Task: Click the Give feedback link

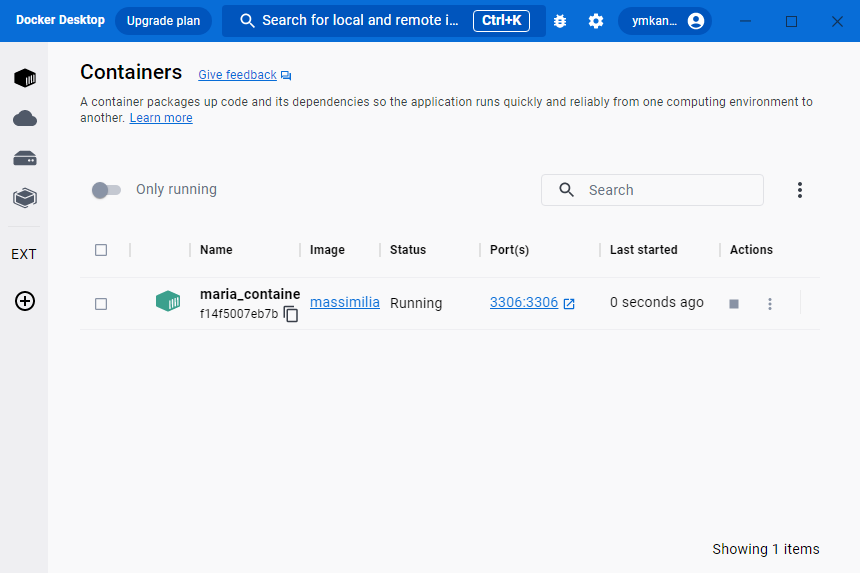Action: pos(237,75)
